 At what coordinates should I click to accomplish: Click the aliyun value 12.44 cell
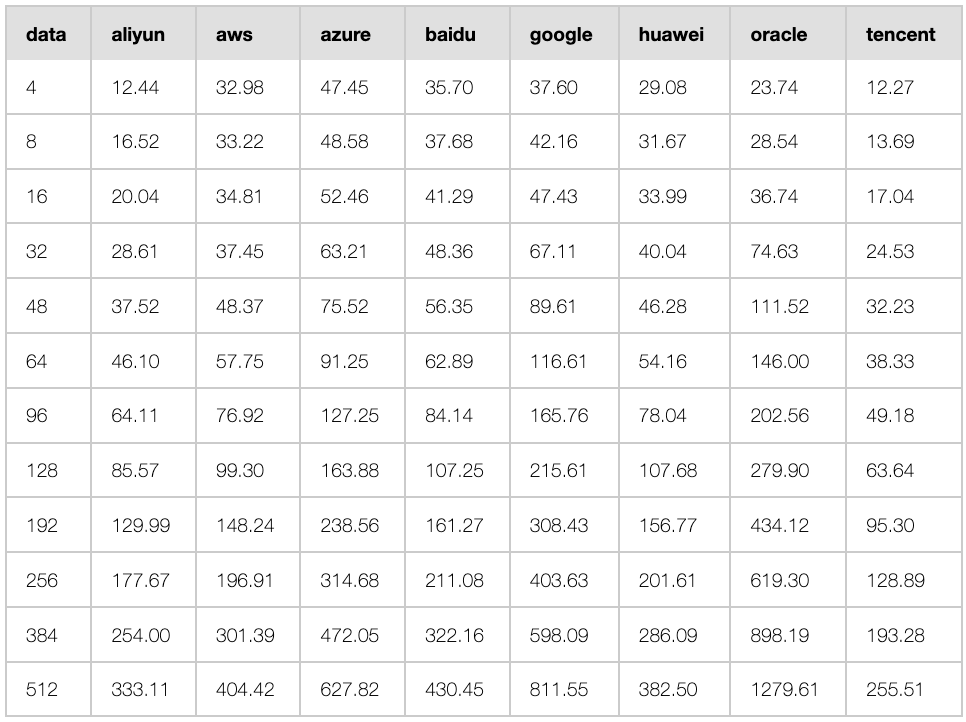click(144, 87)
